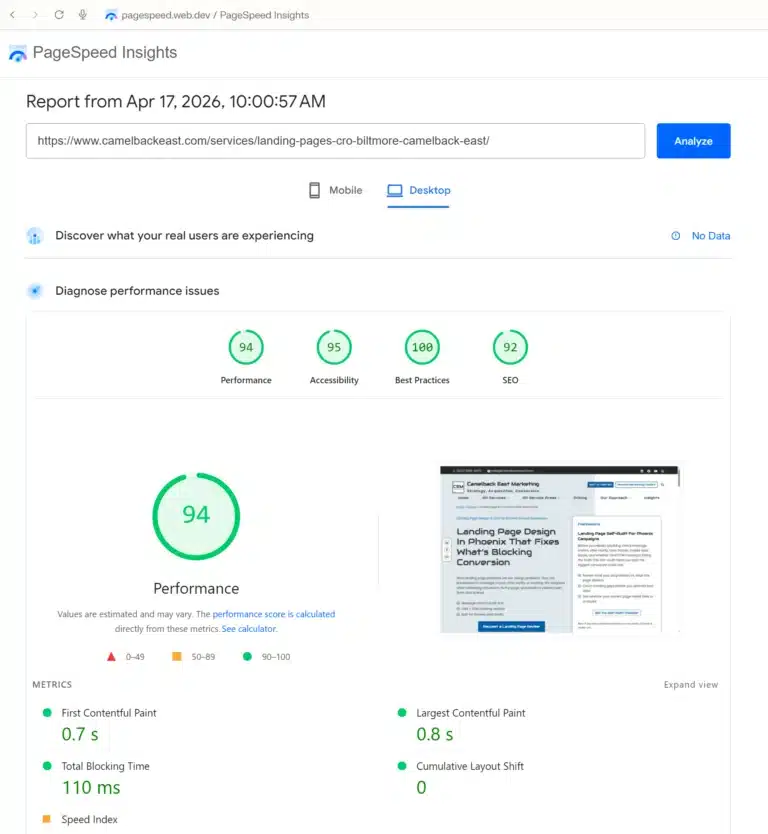Click the green dot beside Cumulative Layout Shift

pyautogui.click(x=402, y=766)
